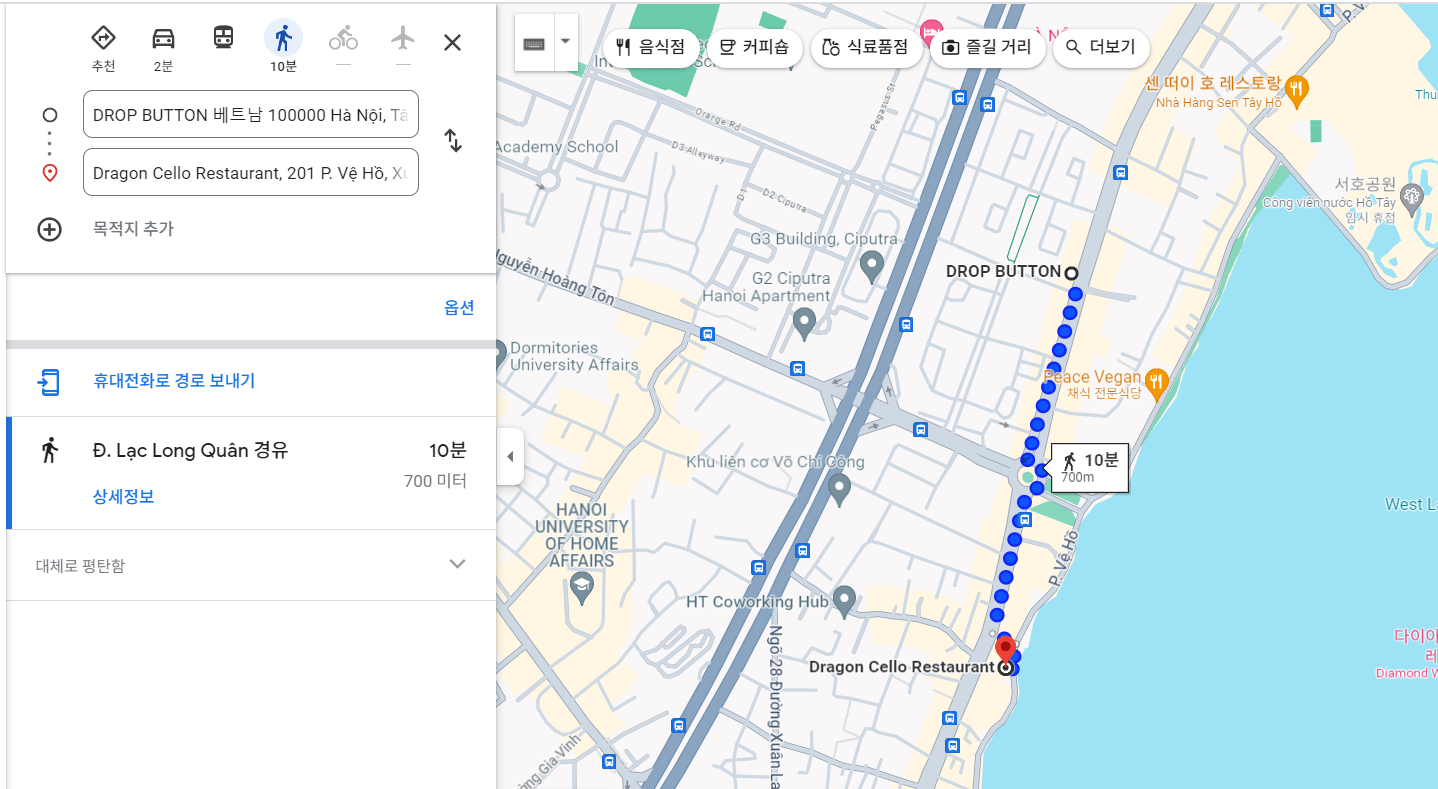Viewport: 1438px width, 789px height.
Task: Click the red Dragon Cello Restaurant pin
Action: 1006,651
